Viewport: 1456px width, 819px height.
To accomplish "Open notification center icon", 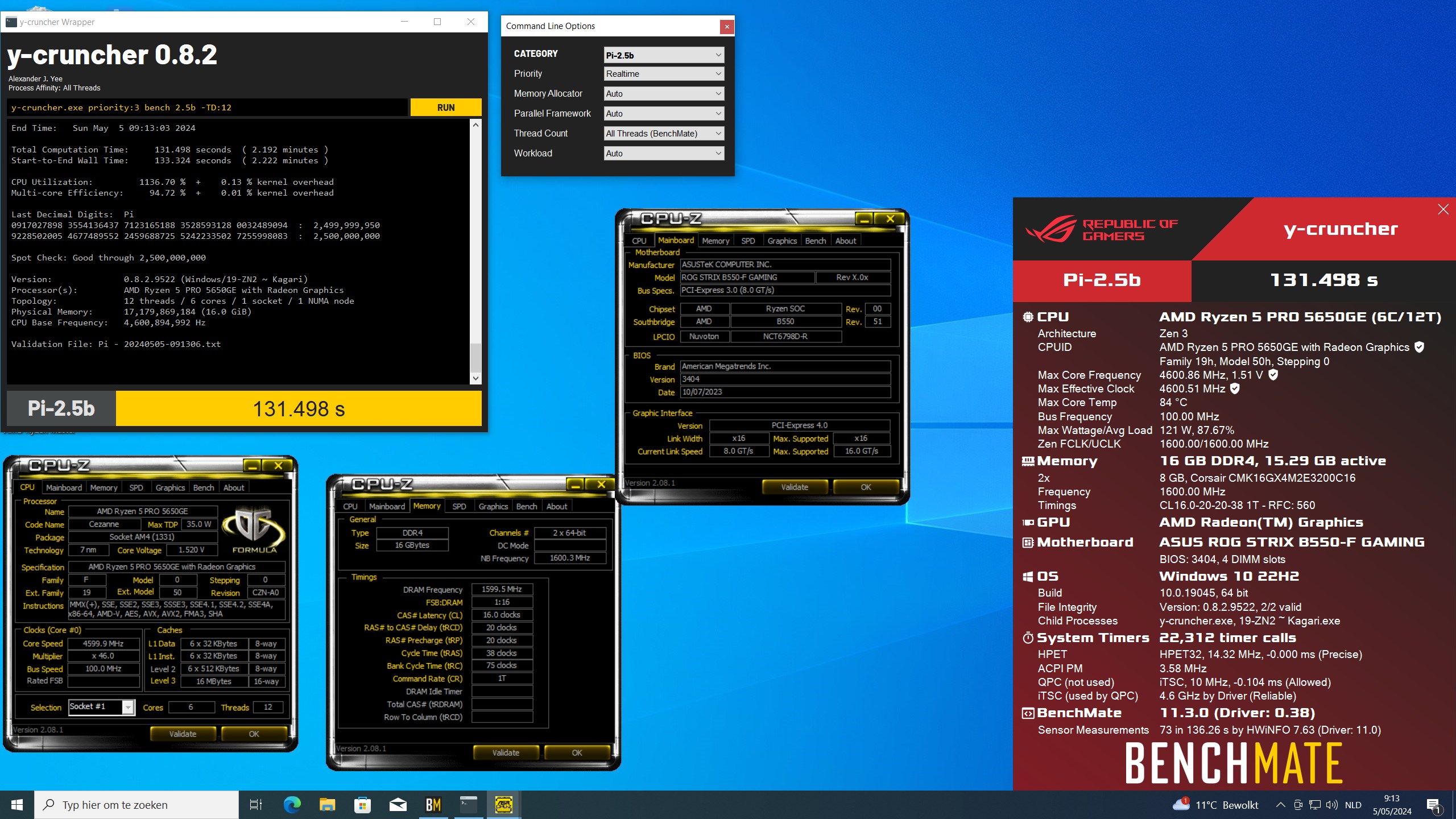I will 1433,805.
